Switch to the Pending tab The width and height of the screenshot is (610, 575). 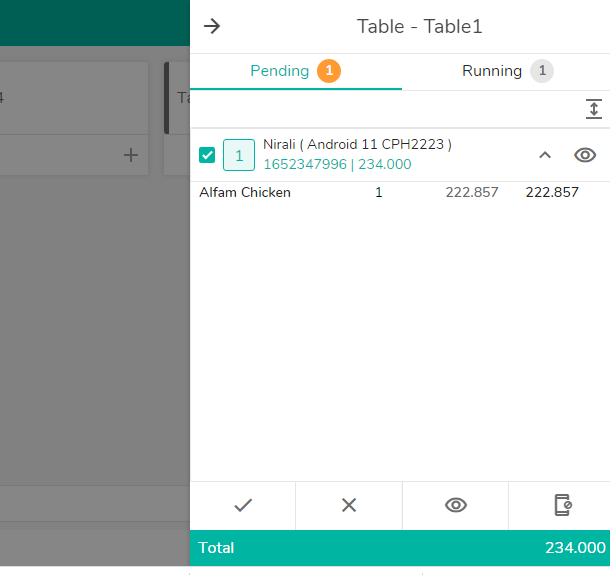pos(296,71)
